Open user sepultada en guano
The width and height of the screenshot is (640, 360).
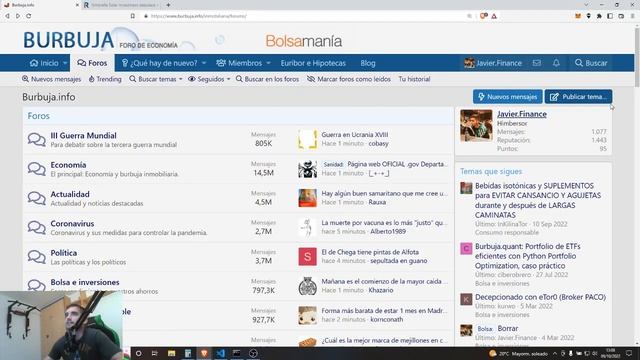398,261
